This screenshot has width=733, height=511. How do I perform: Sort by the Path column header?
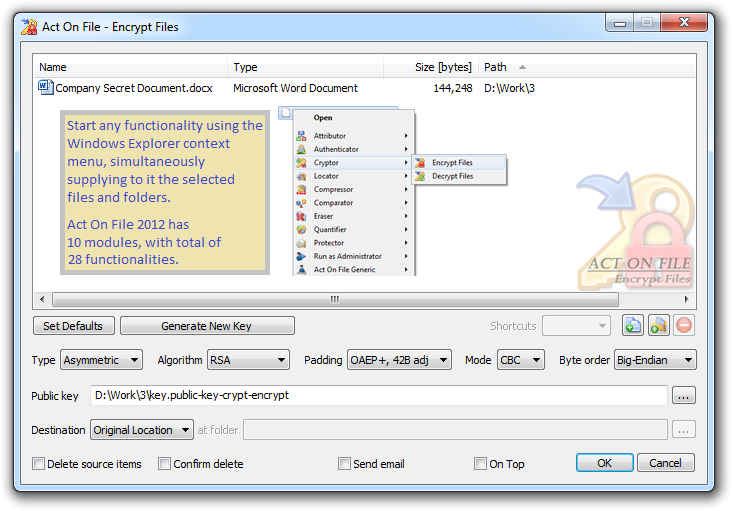(587, 67)
